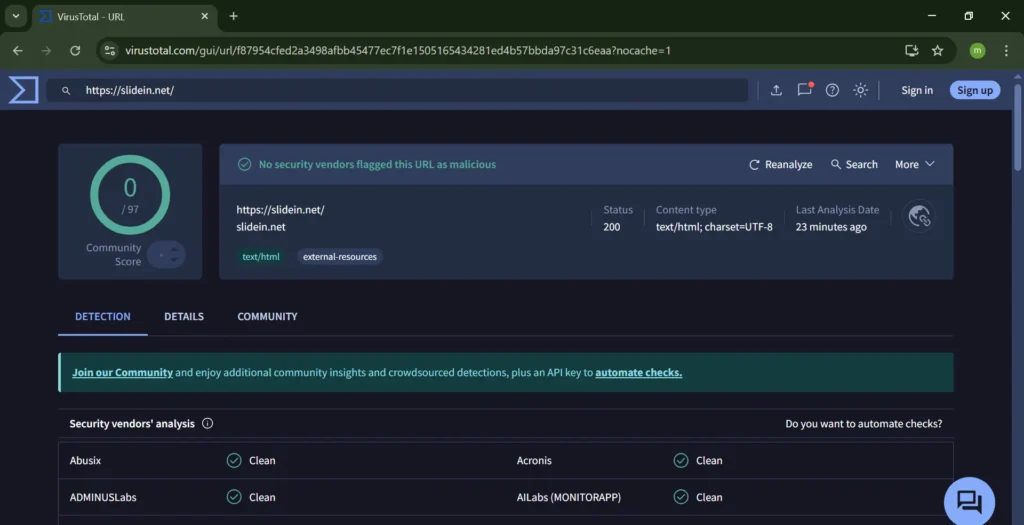Click the Acronis Clean check icon

[x=680, y=460]
